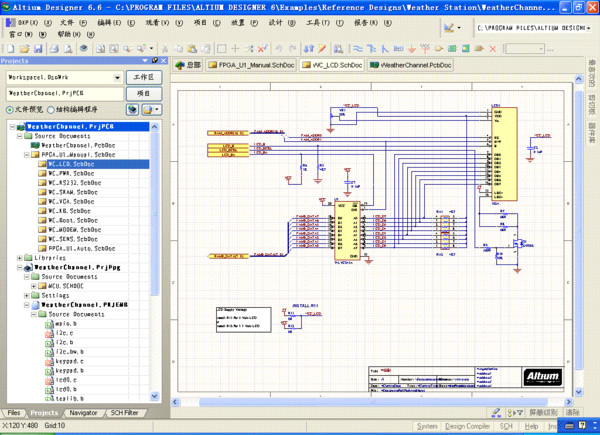Switch to the WeatherChannel.PcbDoc document tab
600x435 pixels.
pyautogui.click(x=411, y=65)
